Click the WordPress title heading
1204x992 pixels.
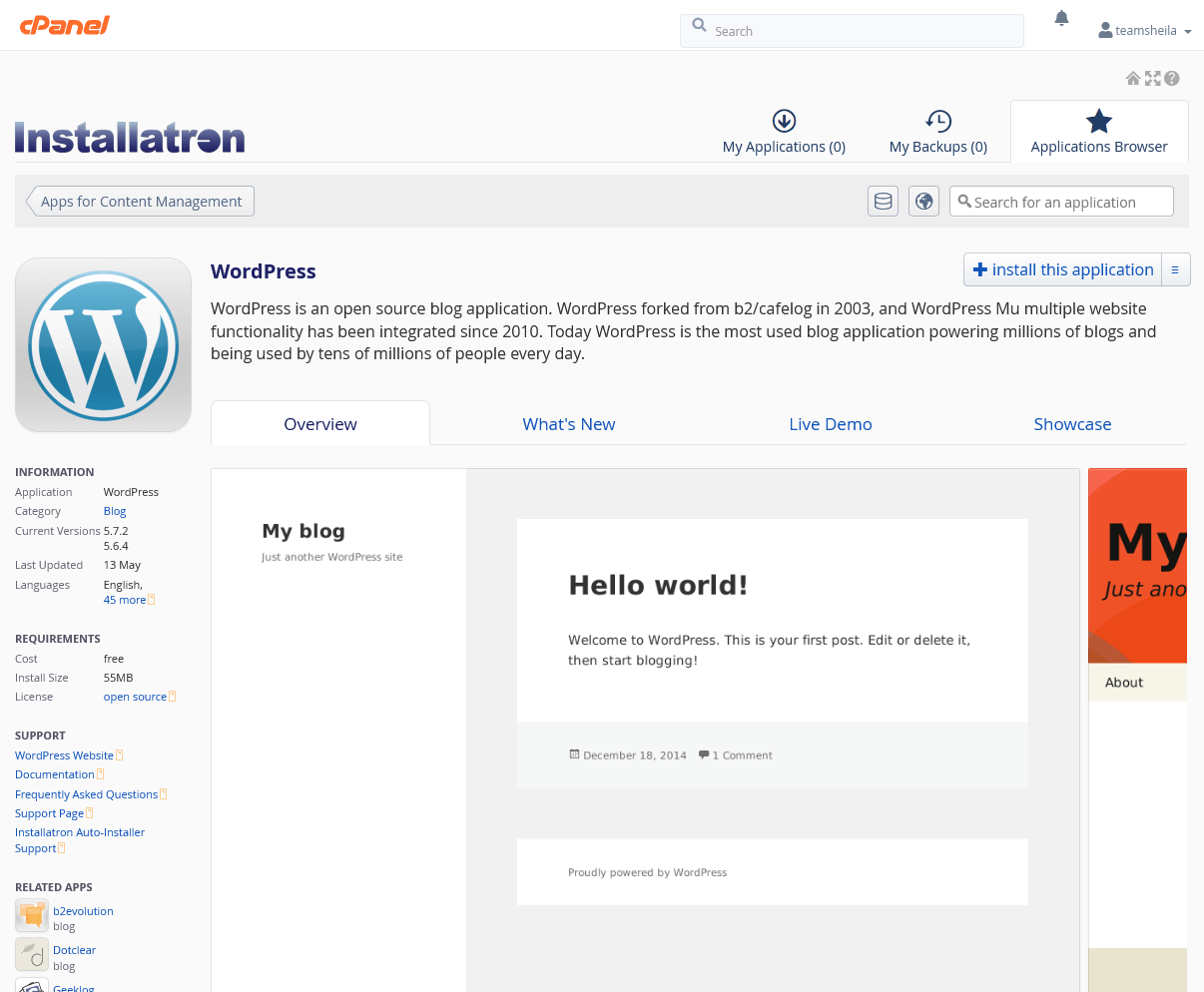tap(264, 271)
